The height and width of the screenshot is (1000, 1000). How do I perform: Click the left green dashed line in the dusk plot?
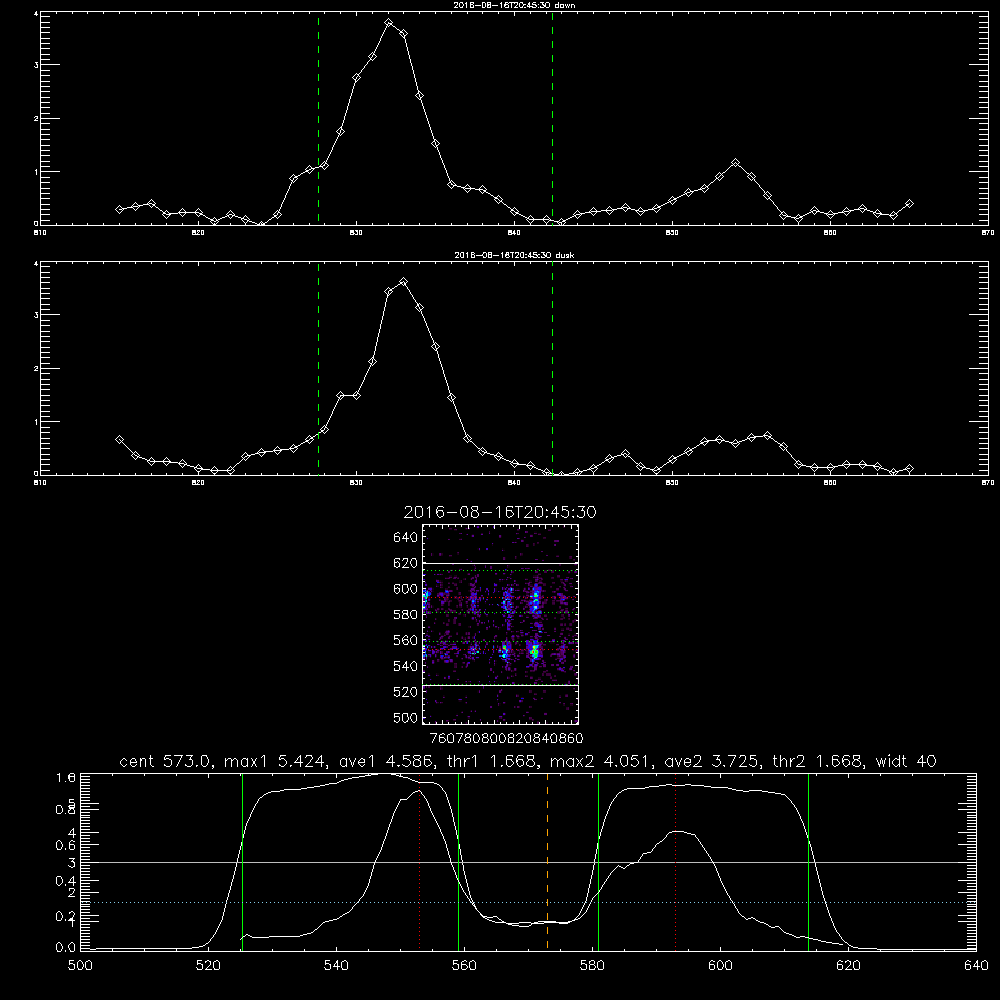(318, 368)
